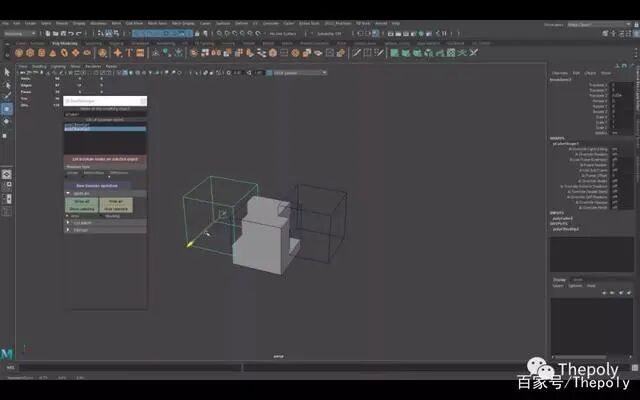Activate the highlighted Move tool in toolbox
This screenshot has width=640, height=400.
pos(7,109)
